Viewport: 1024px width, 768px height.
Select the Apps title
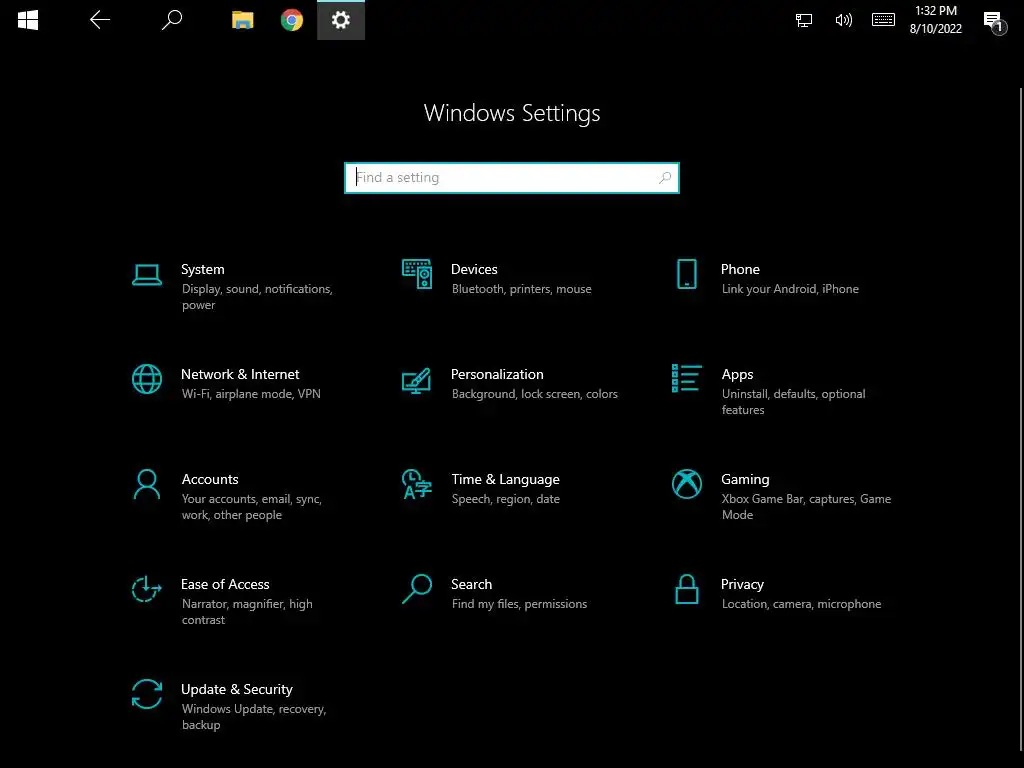tap(737, 375)
